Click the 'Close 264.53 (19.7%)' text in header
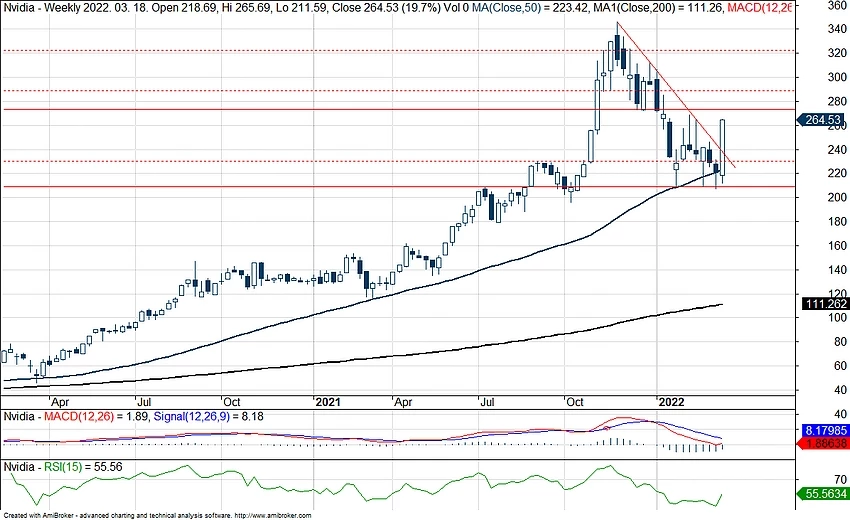Viewport: 850px width, 520px height. point(386,8)
